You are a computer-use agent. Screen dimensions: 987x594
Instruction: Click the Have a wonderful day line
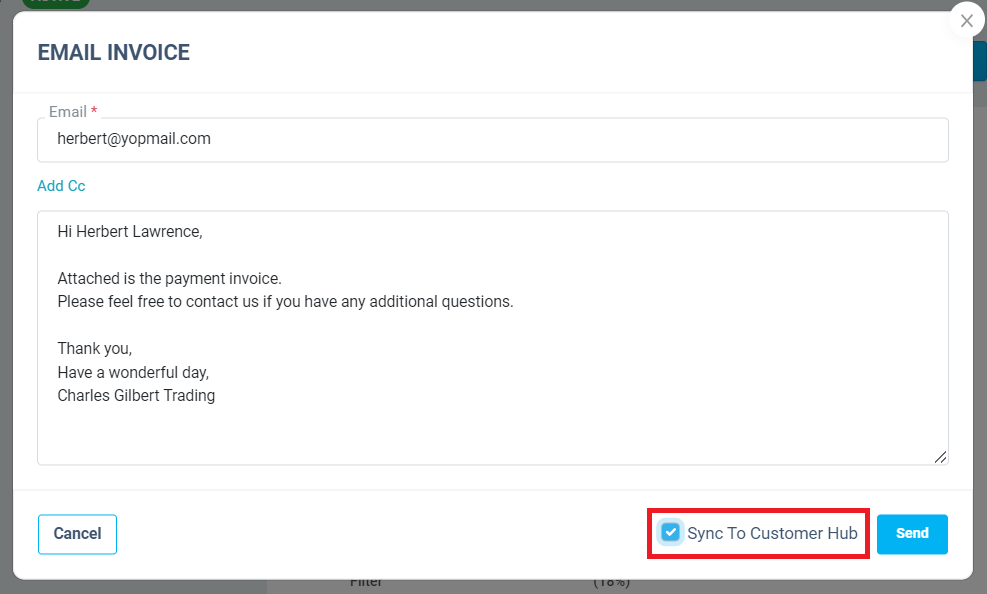point(133,372)
